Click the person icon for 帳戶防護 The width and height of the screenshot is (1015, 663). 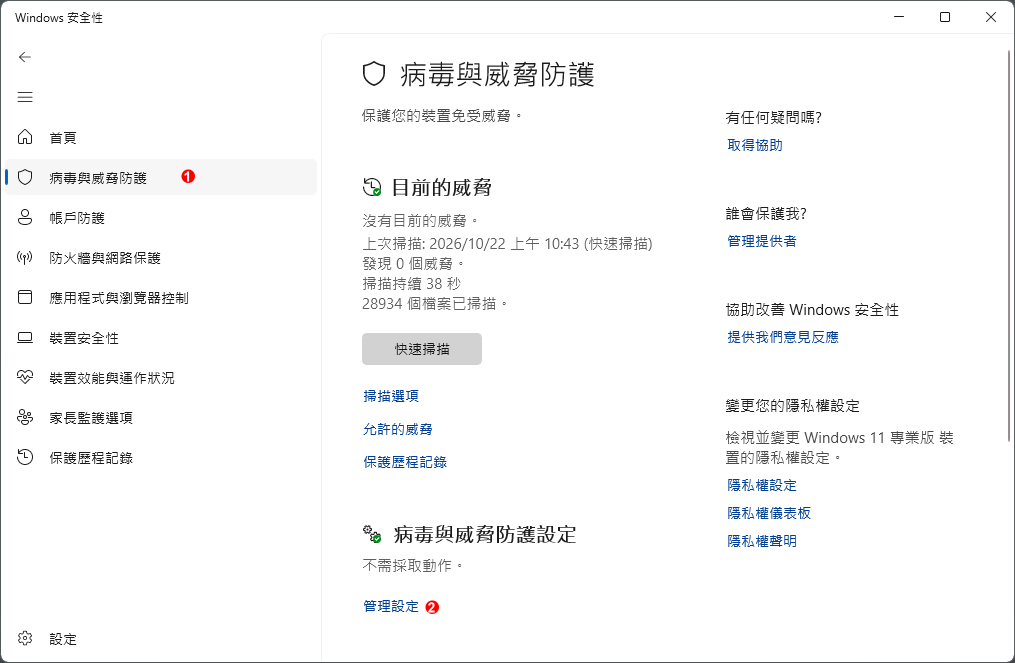pyautogui.click(x=25, y=218)
